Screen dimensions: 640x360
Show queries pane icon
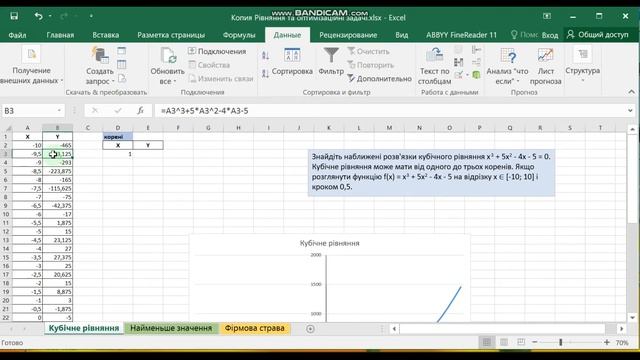tap(122, 51)
